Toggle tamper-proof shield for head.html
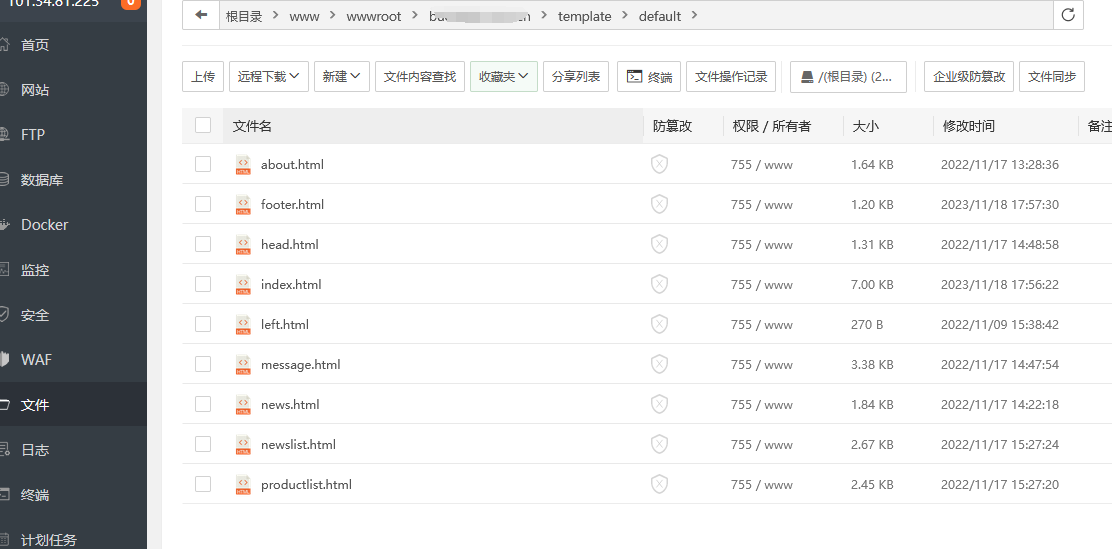 coord(660,245)
